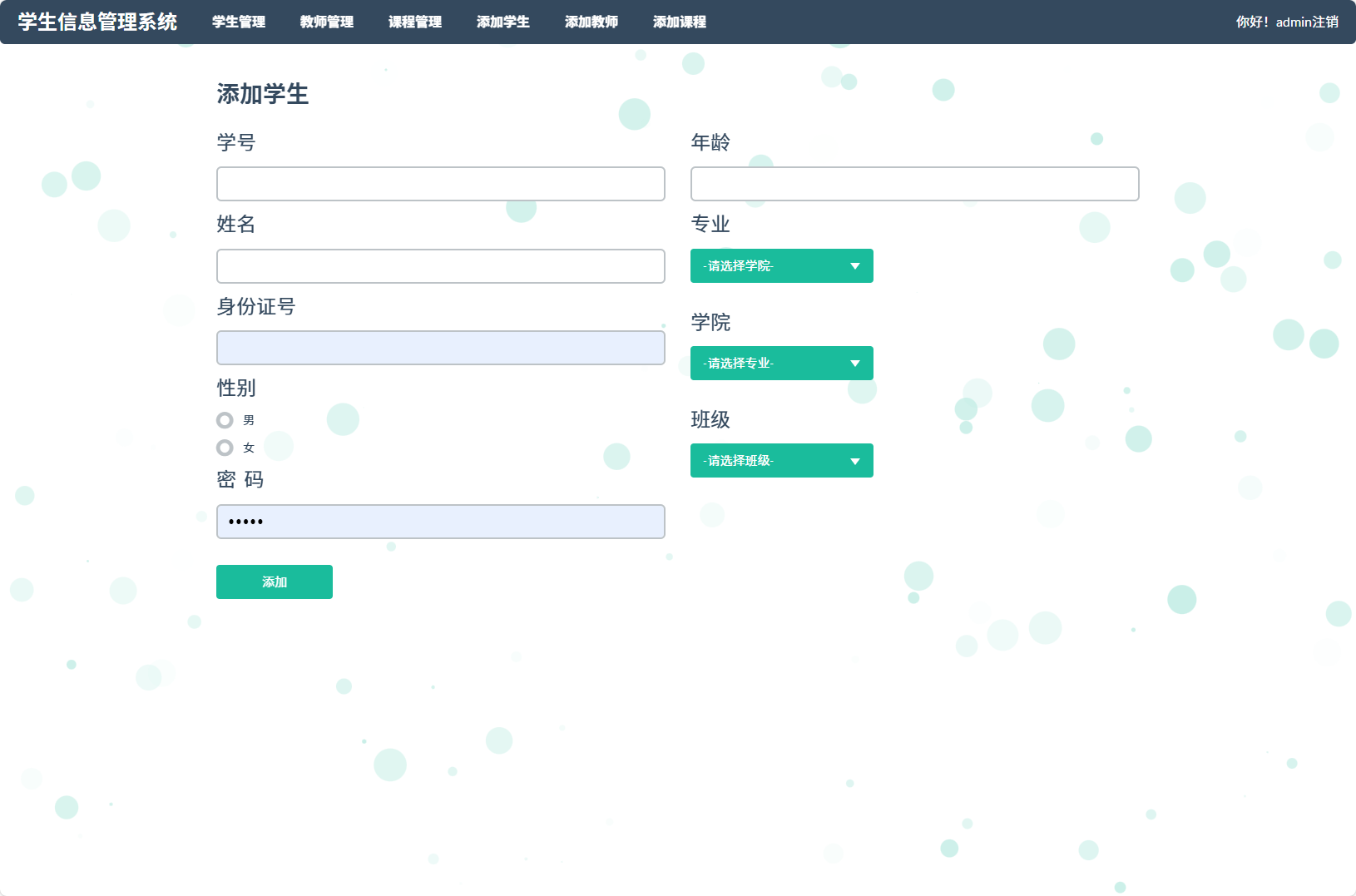Viewport: 1356px width, 896px height.
Task: Click inside the 学号 input field
Action: 440,183
